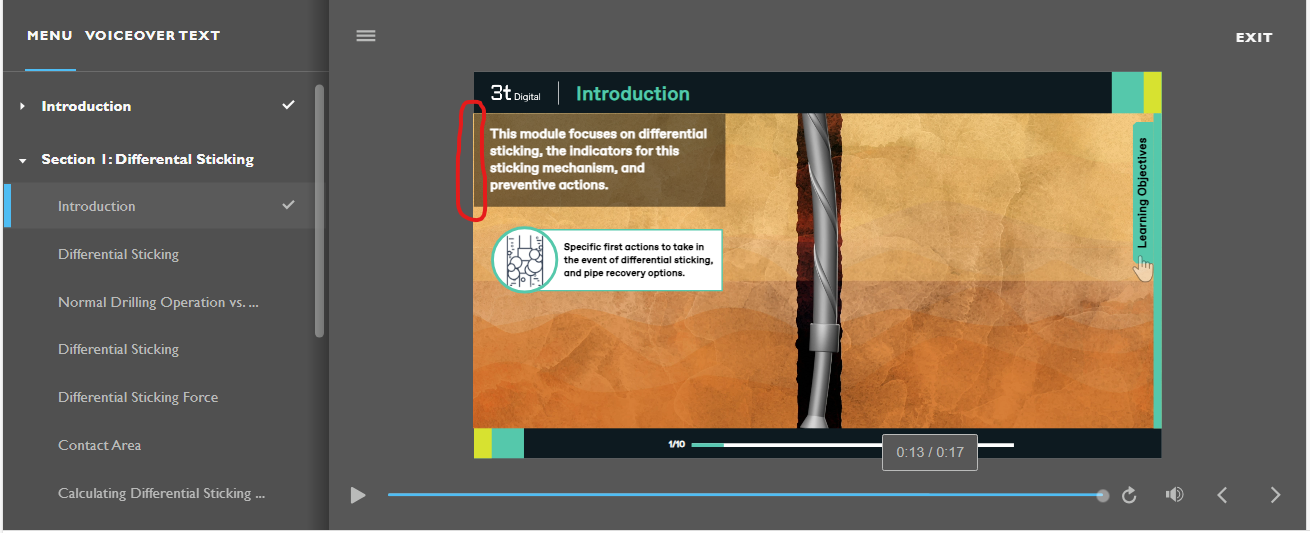Advance to the next slide
Screen dimensions: 1310x533
pyautogui.click(x=1275, y=495)
